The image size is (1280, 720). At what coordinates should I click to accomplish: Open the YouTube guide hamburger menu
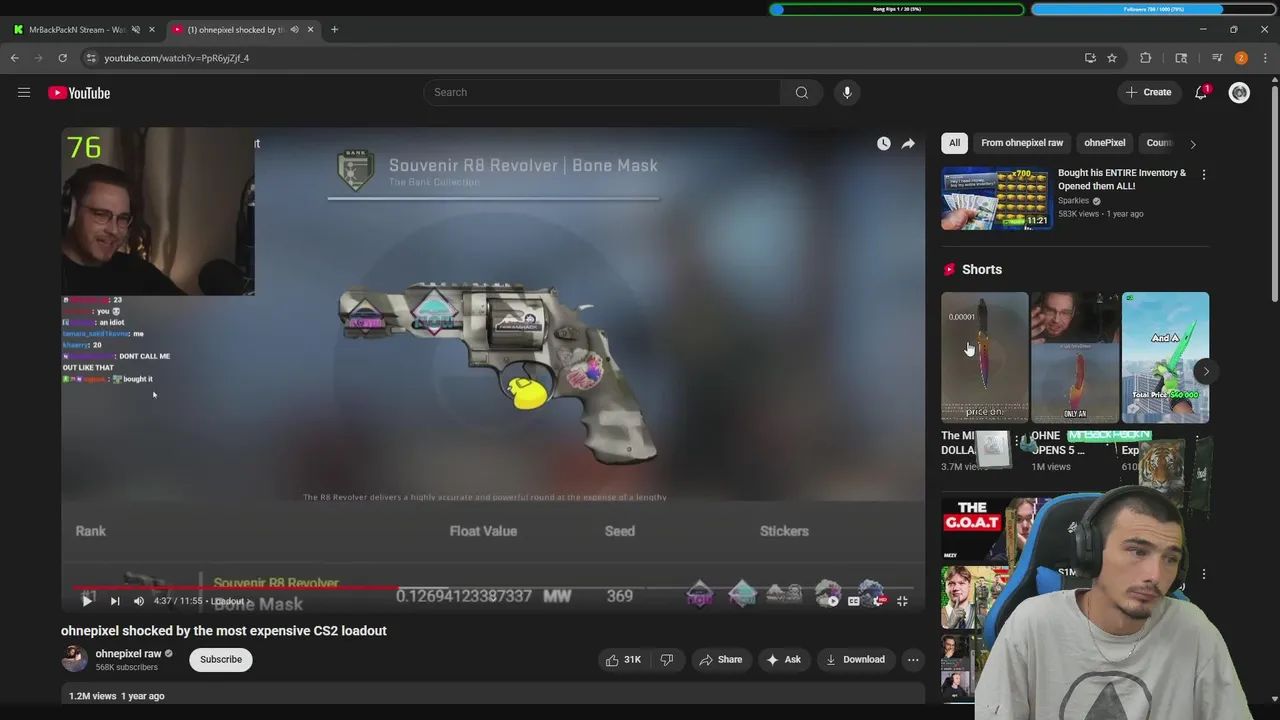(24, 93)
